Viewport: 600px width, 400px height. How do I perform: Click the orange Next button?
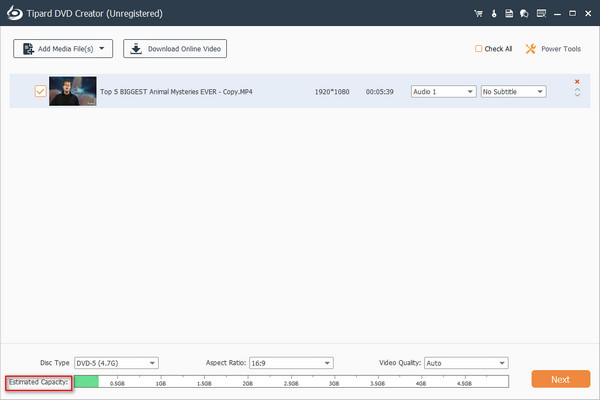click(561, 379)
